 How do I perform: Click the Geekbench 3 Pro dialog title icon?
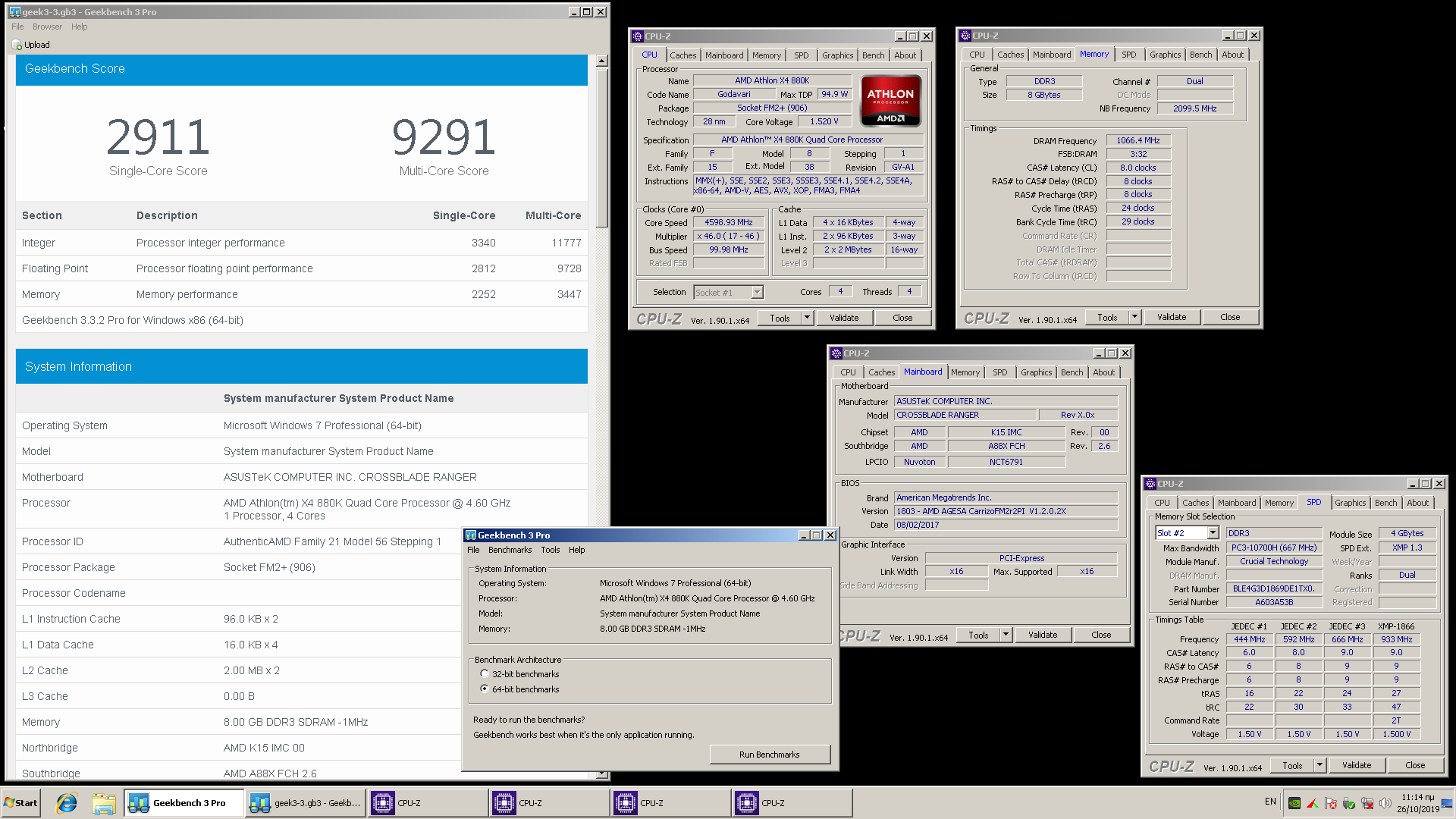[x=471, y=535]
